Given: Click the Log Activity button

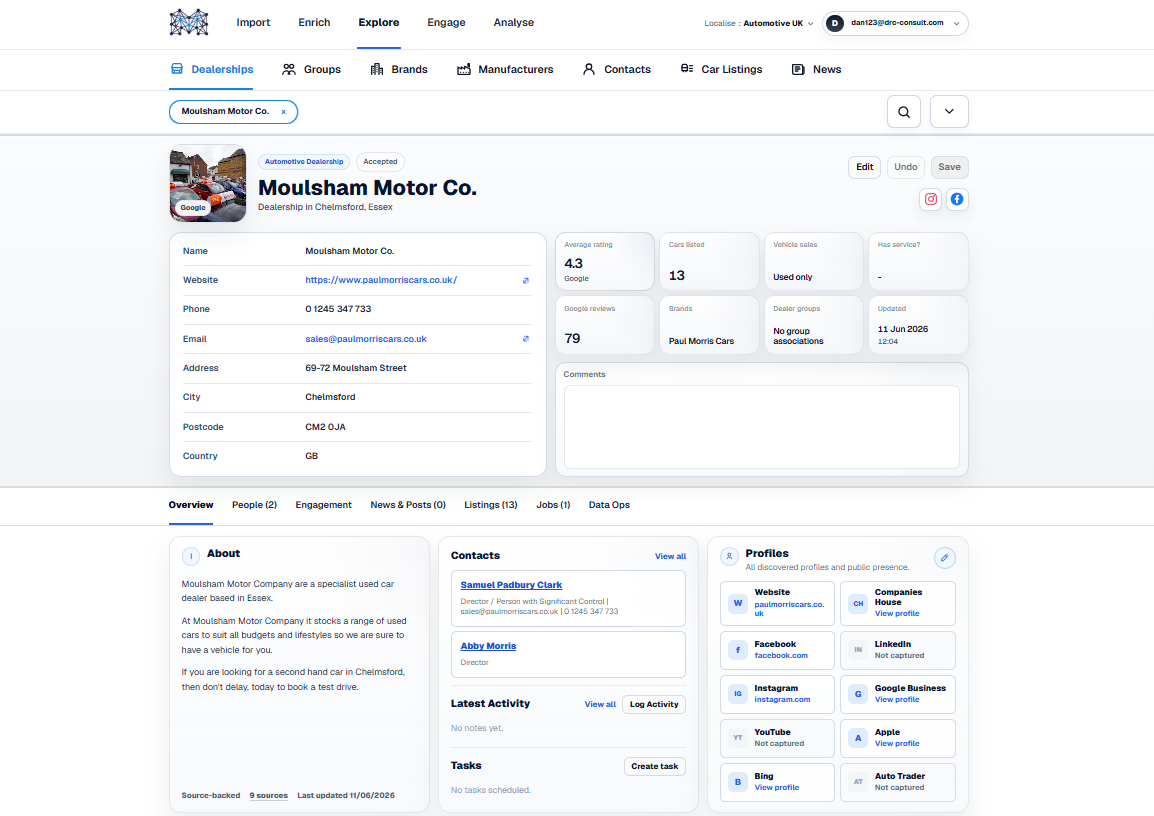Looking at the screenshot, I should point(654,704).
